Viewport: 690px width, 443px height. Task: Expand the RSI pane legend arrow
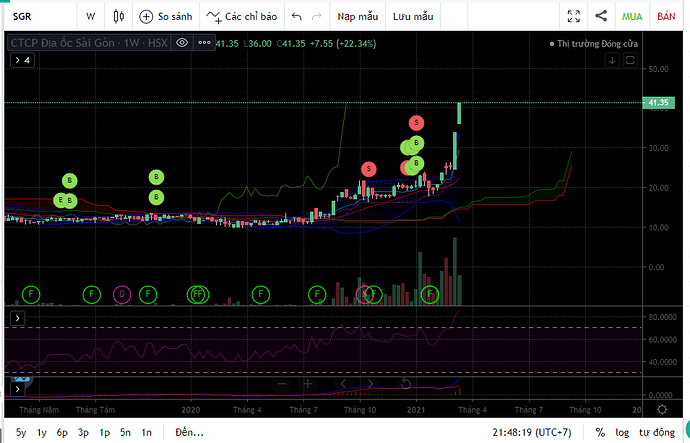18,318
